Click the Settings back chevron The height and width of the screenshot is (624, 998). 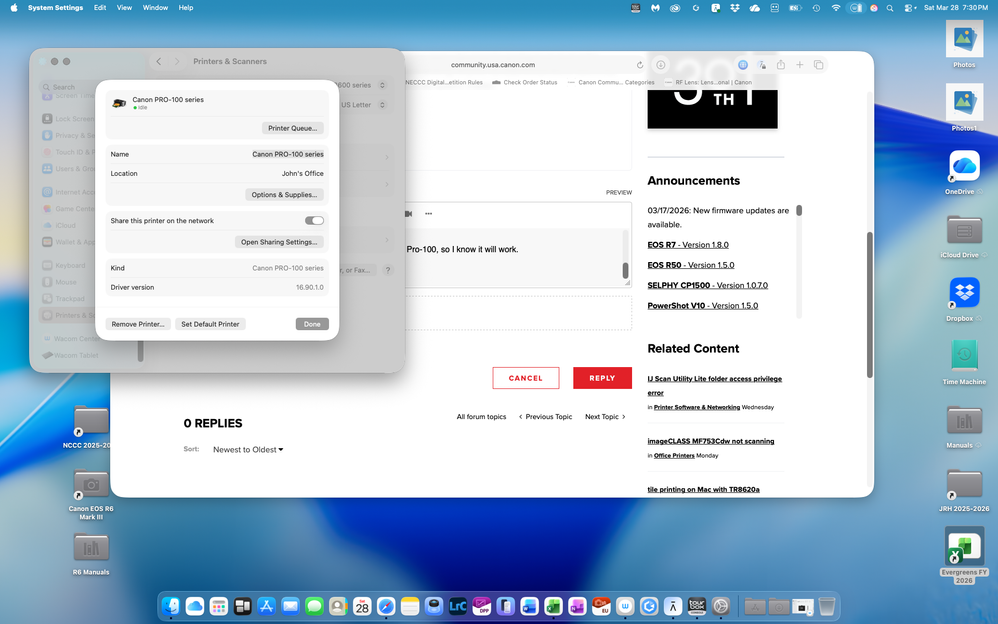[158, 61]
